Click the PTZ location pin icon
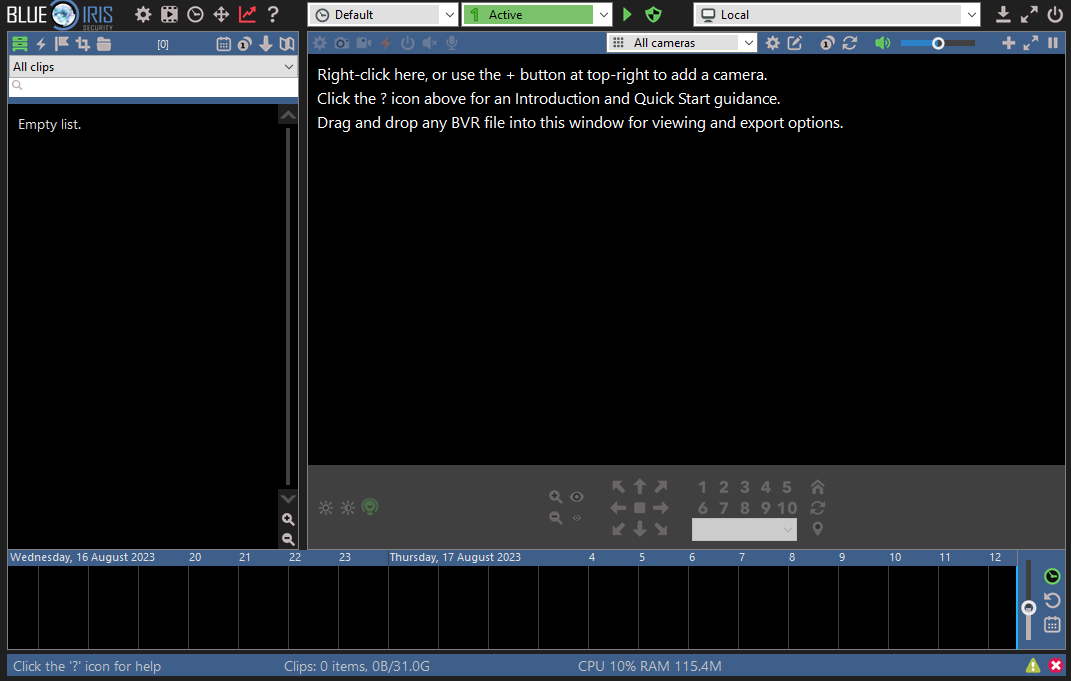 point(818,529)
